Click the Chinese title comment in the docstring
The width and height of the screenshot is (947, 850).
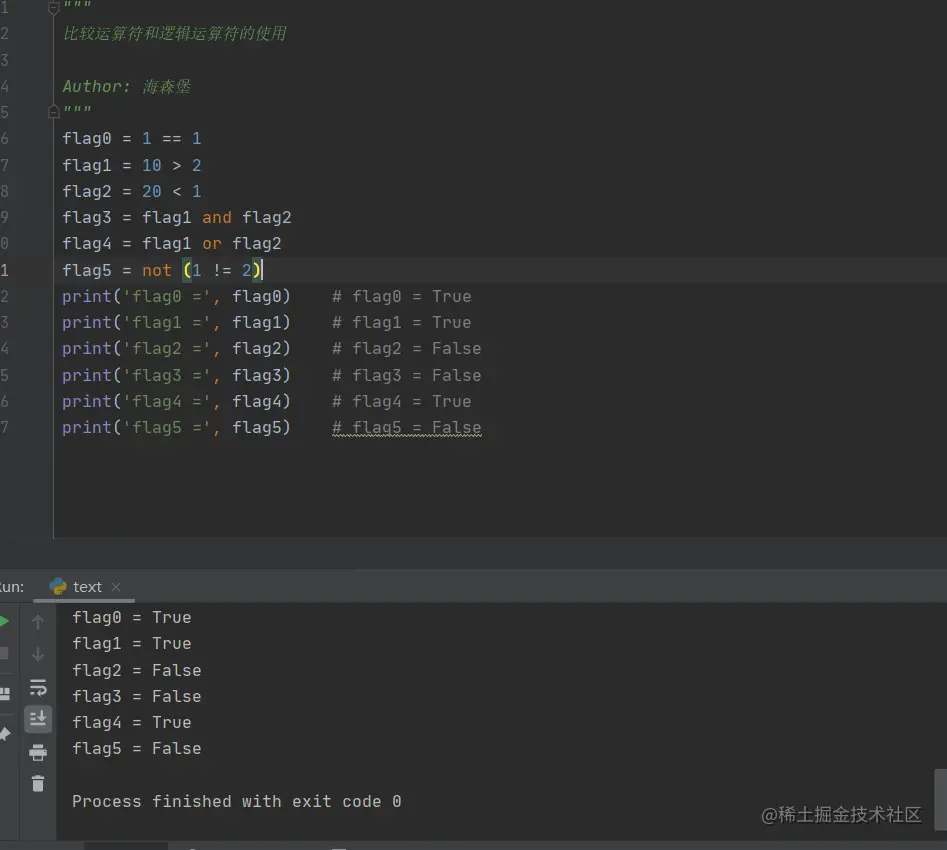(x=175, y=33)
